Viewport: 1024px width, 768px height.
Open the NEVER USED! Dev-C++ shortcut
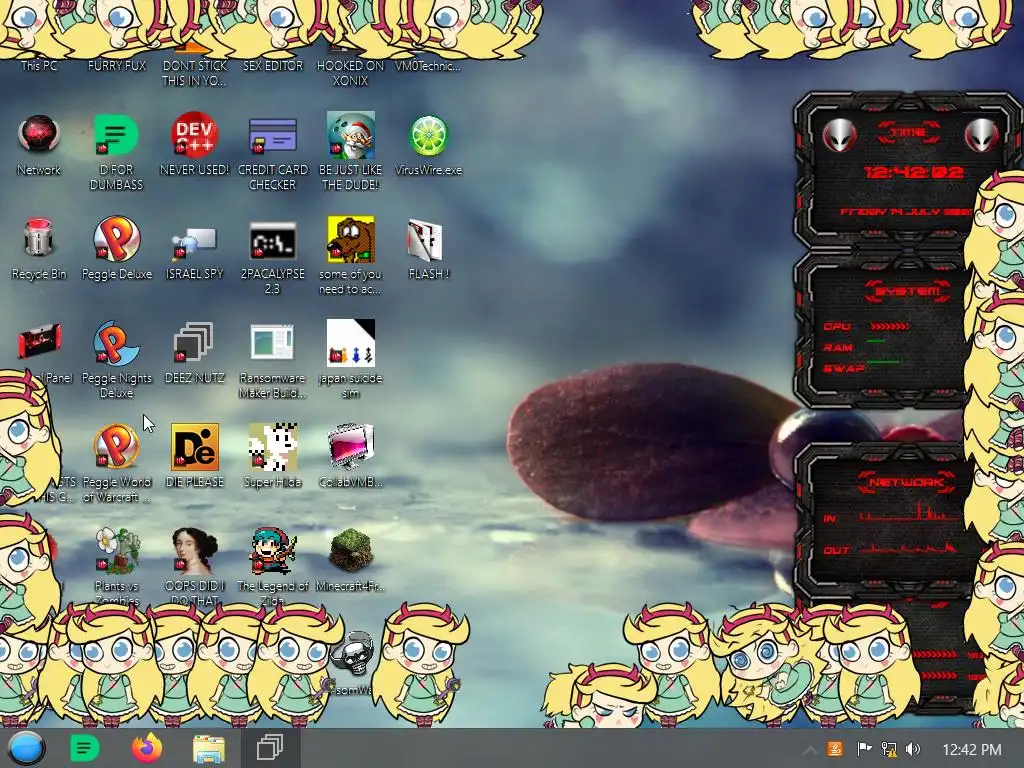(x=194, y=135)
